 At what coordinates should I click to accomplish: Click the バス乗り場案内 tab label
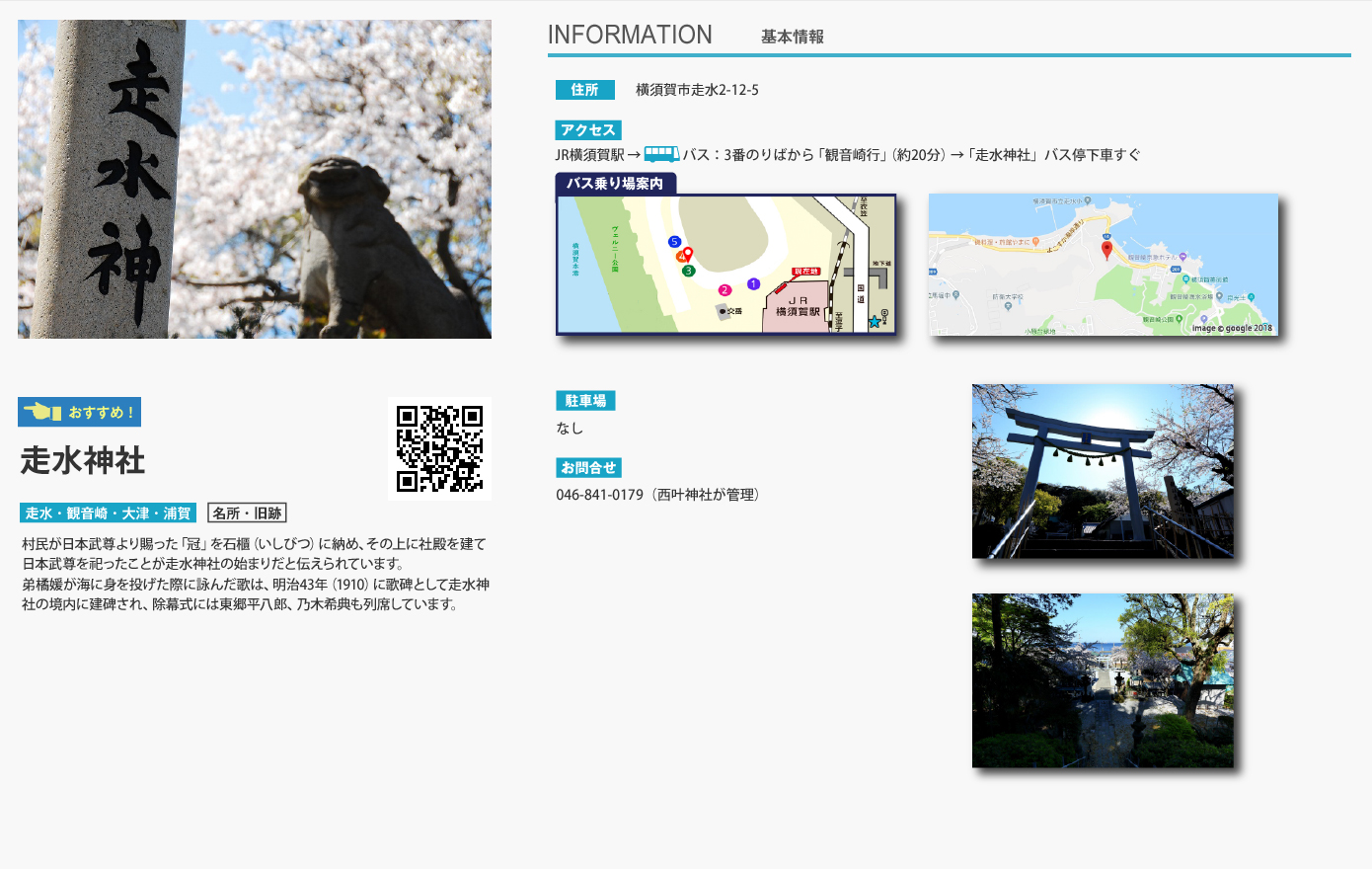pyautogui.click(x=615, y=184)
